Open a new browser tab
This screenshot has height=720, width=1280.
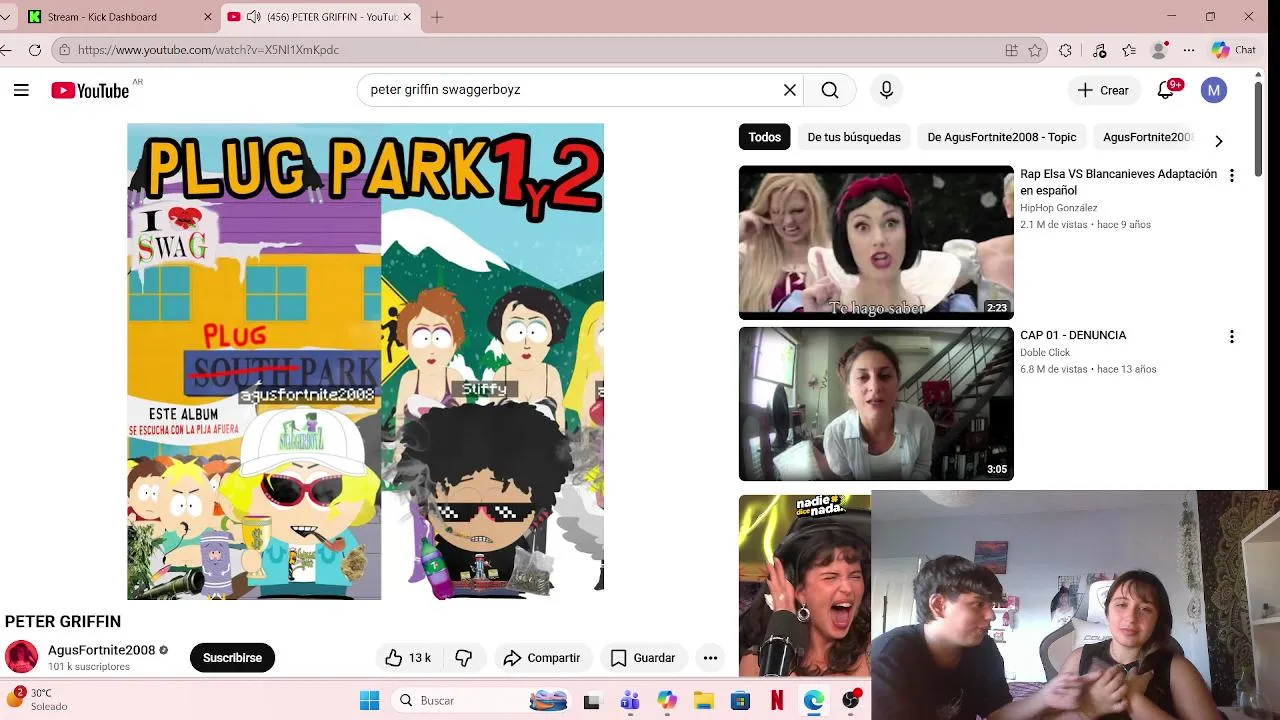pyautogui.click(x=437, y=17)
